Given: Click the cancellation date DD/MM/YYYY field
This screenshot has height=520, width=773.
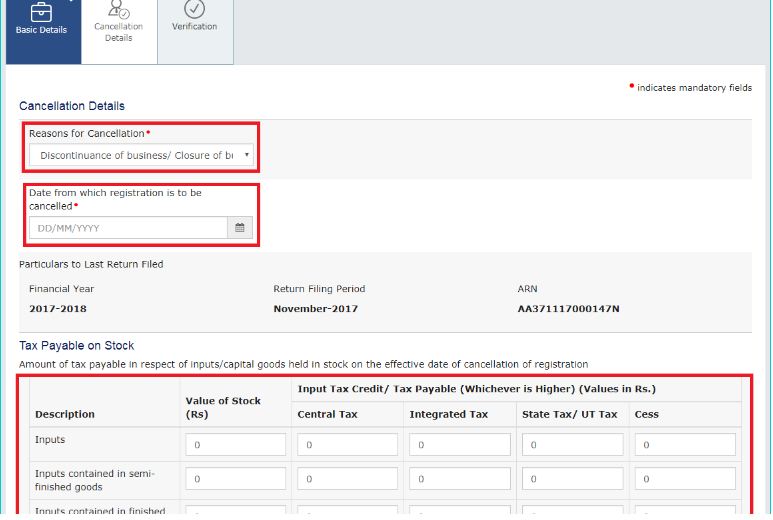Looking at the screenshot, I should [128, 228].
